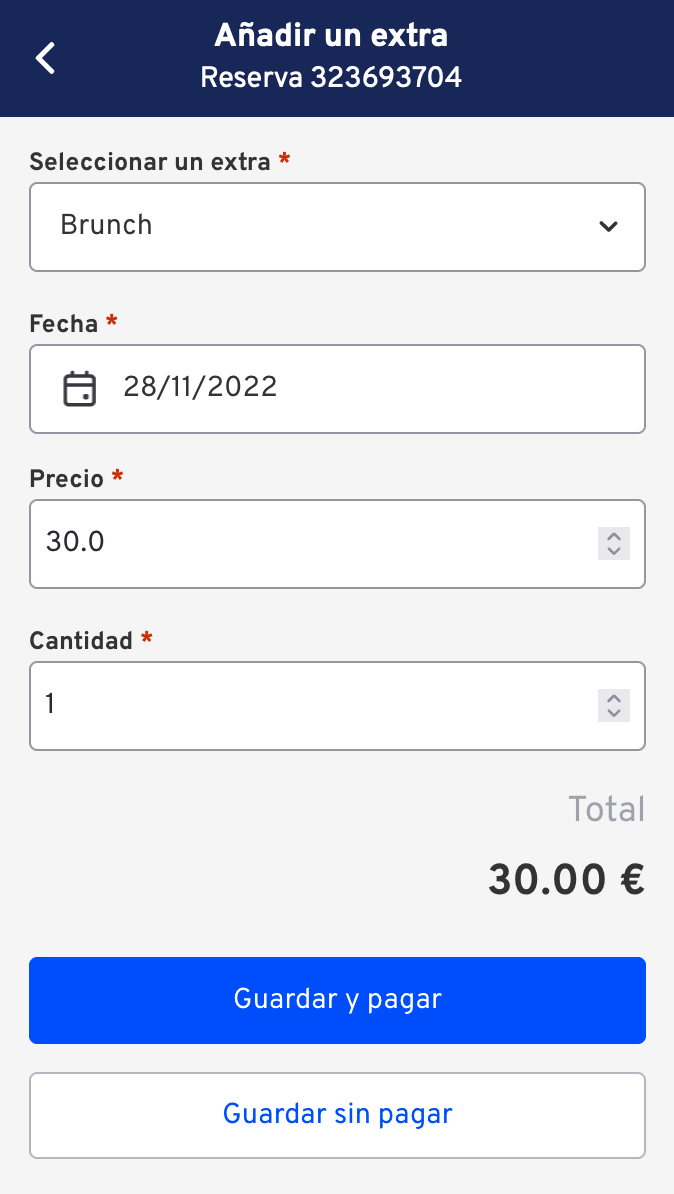Click the Precio field label
Screen dimensions: 674x1194
pos(67,478)
